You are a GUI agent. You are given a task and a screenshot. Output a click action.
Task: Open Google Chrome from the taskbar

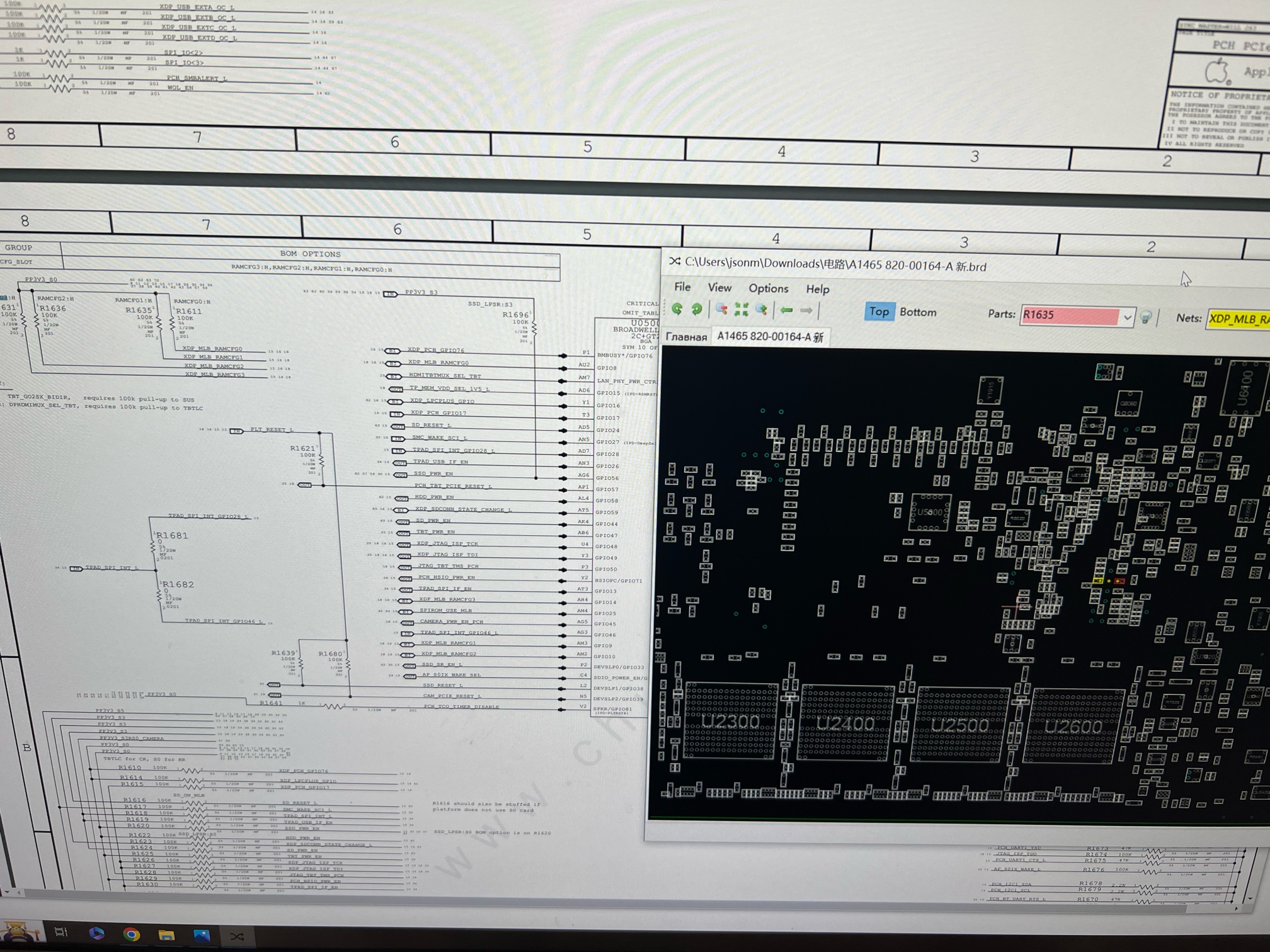click(x=131, y=934)
